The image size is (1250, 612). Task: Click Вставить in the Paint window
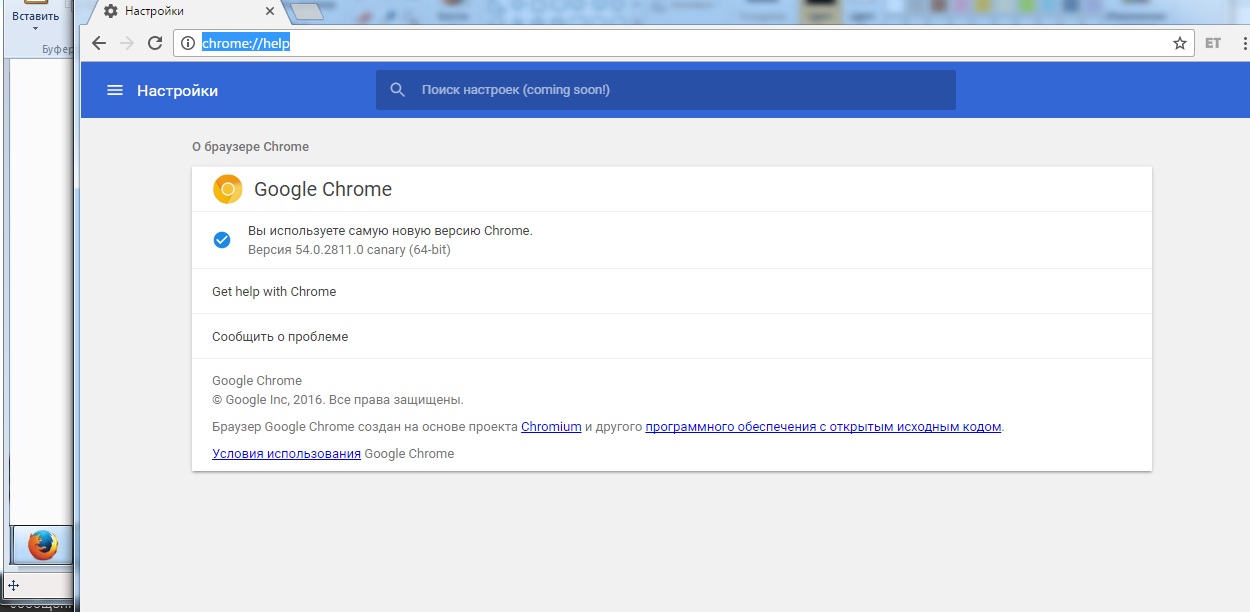35,16
